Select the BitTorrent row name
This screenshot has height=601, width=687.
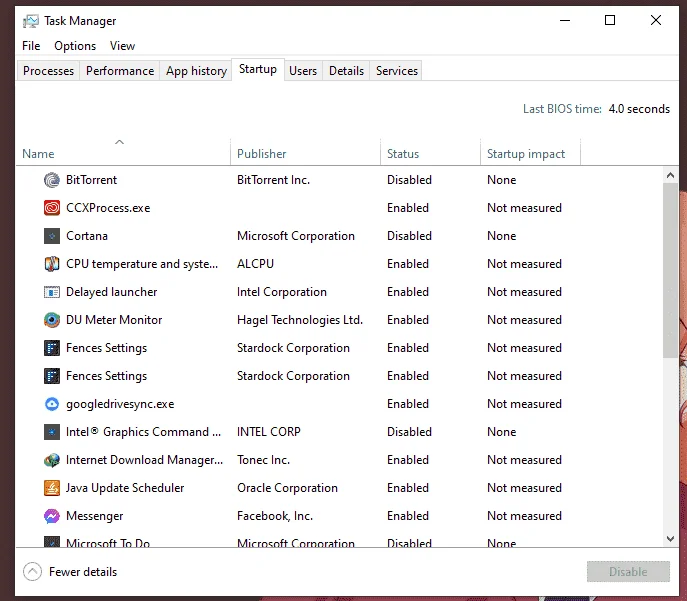(x=91, y=180)
